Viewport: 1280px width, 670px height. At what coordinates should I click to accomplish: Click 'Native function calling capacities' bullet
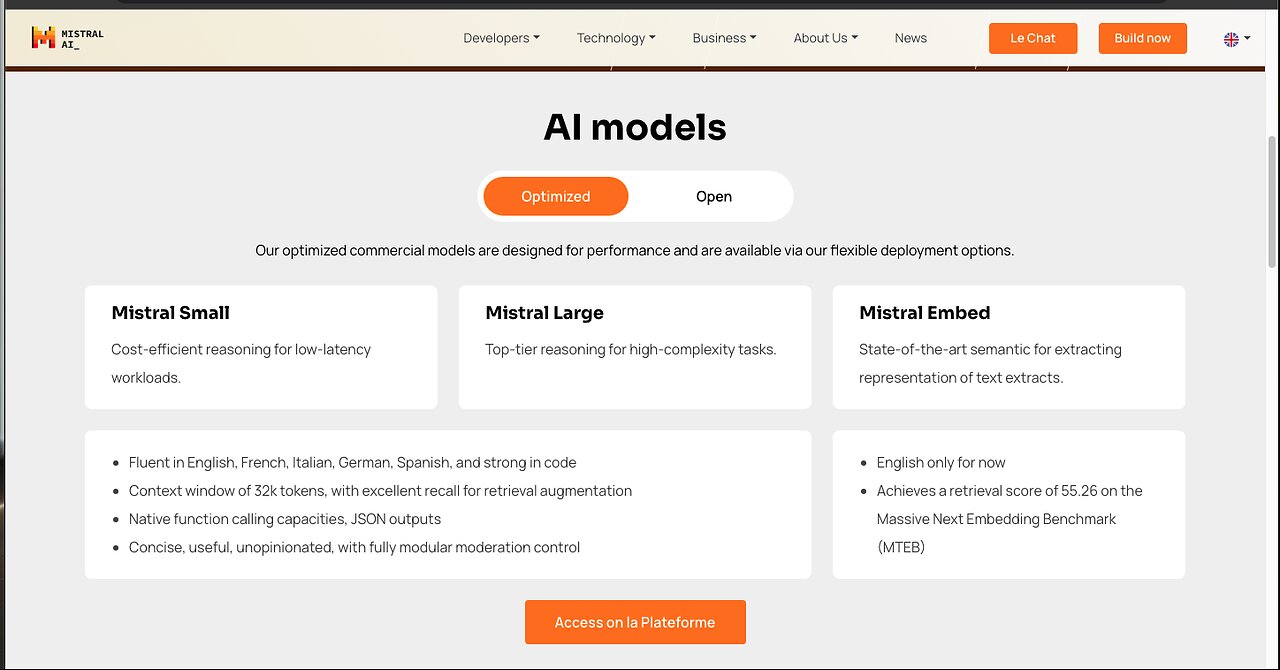point(285,519)
